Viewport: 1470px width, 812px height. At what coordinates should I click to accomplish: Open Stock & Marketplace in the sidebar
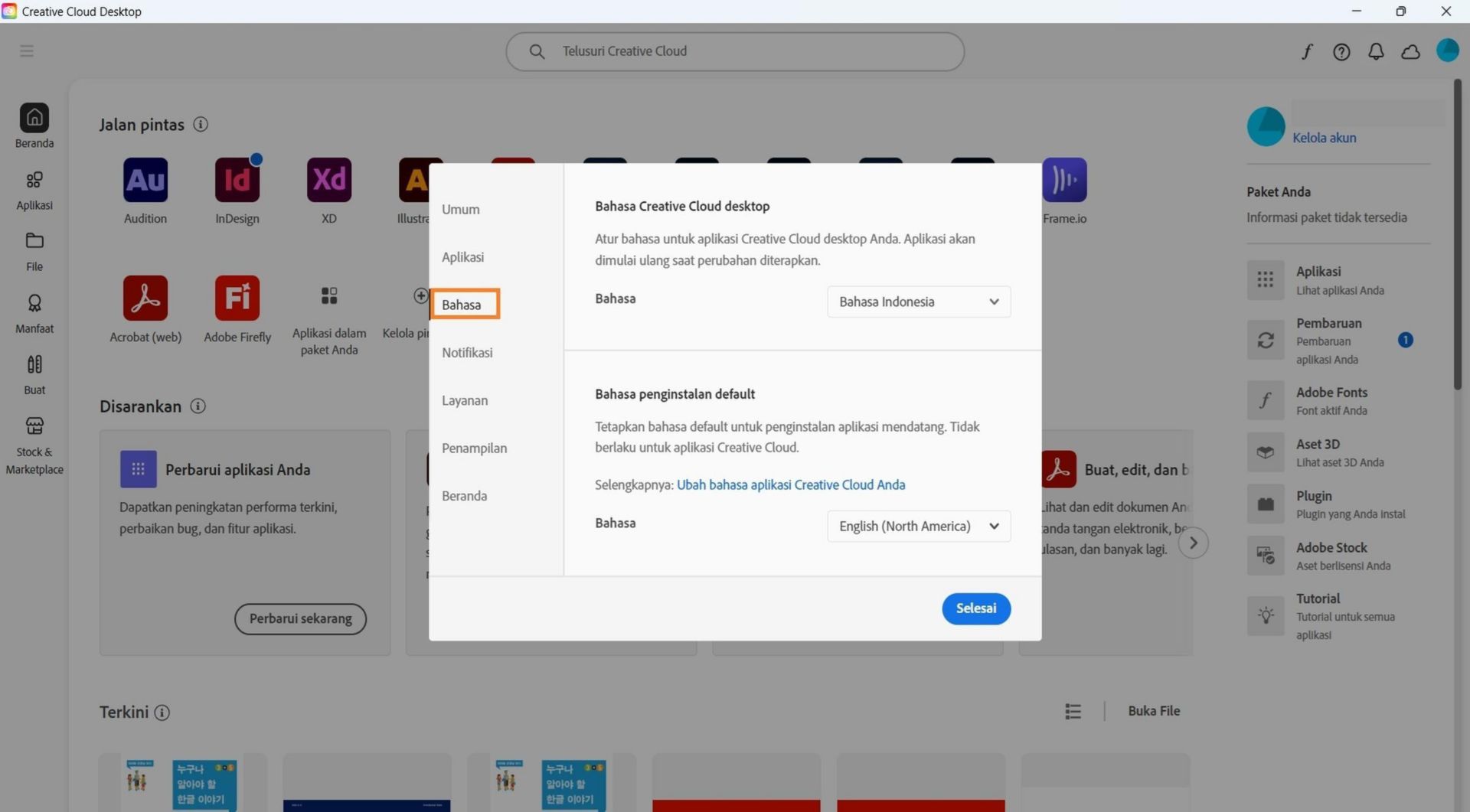(34, 445)
